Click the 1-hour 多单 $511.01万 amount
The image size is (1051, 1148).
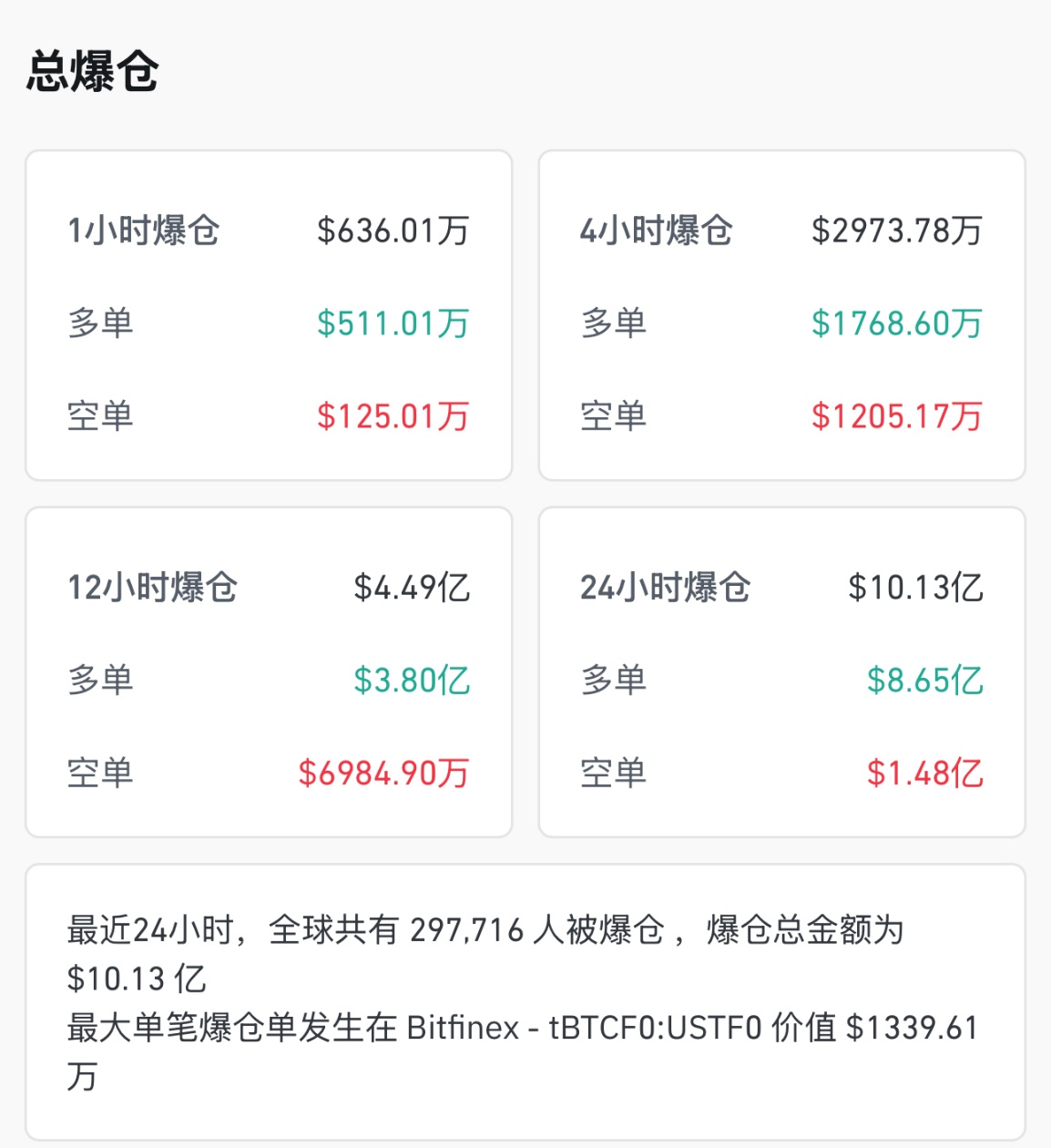pyautogui.click(x=393, y=323)
